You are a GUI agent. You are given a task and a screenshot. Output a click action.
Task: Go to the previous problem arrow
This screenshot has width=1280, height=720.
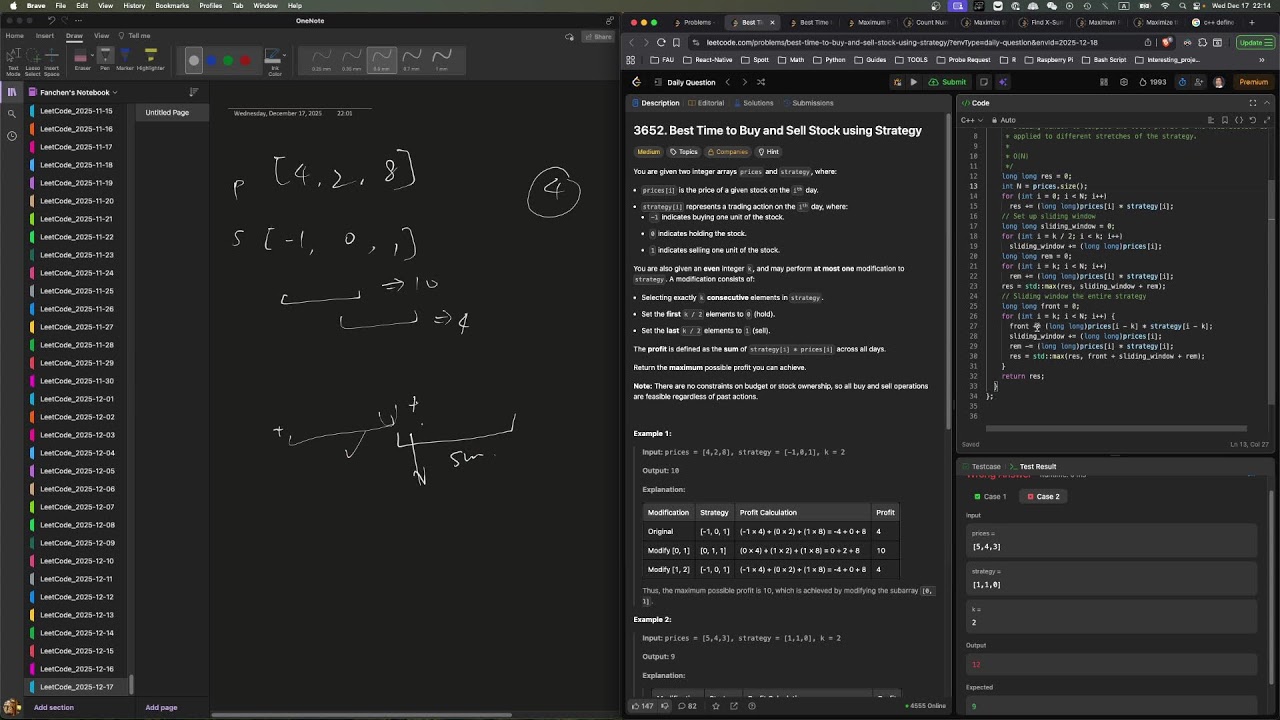click(x=727, y=82)
